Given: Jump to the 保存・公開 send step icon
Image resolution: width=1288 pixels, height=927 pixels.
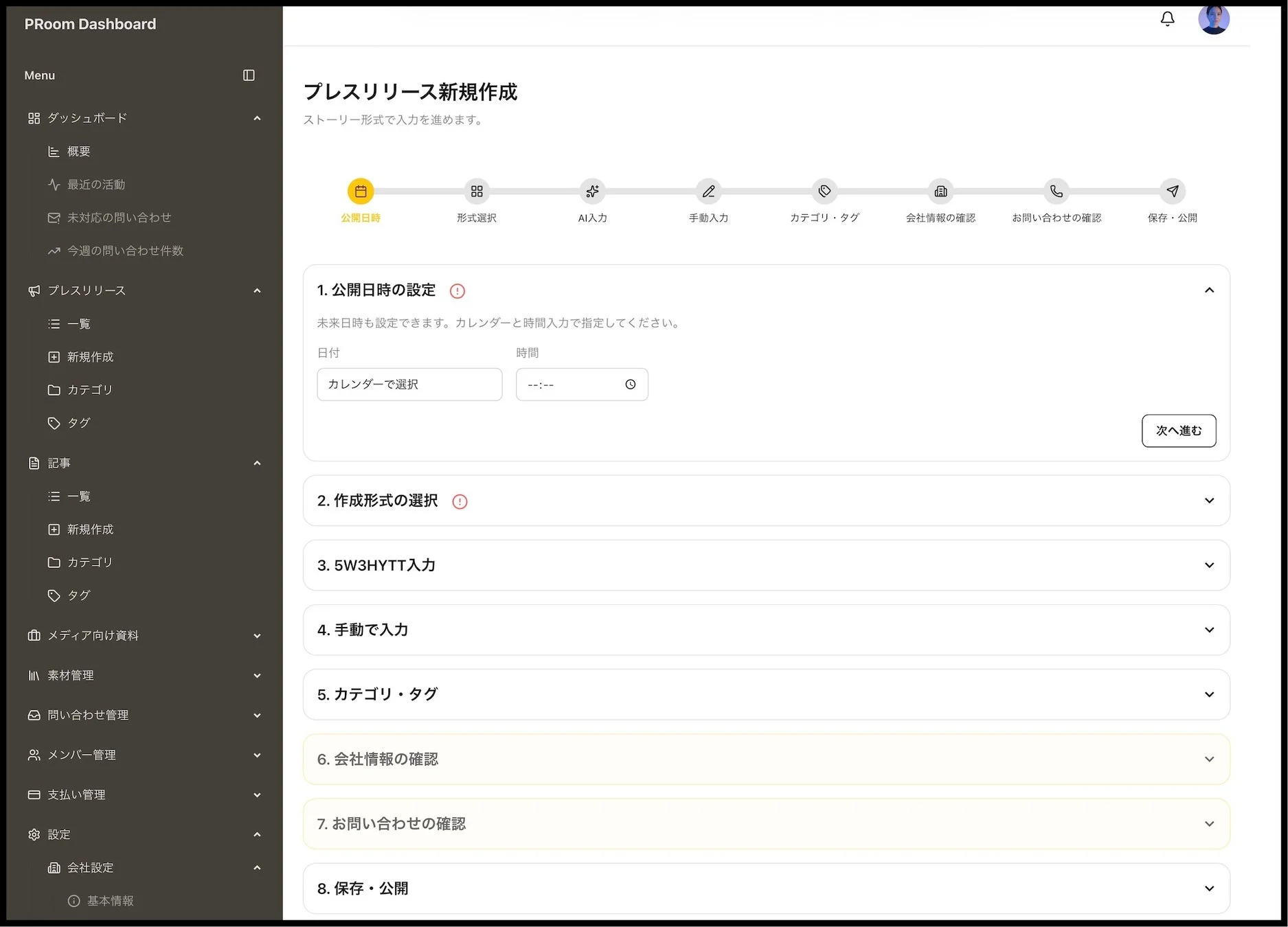Looking at the screenshot, I should [x=1173, y=192].
